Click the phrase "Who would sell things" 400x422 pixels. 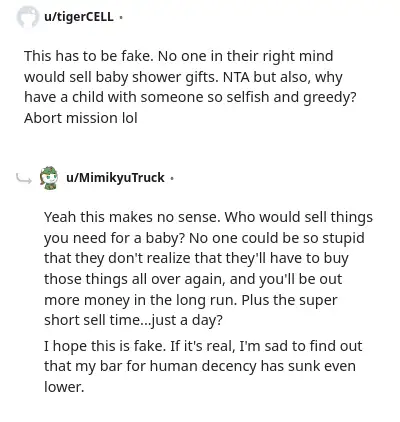point(299,217)
